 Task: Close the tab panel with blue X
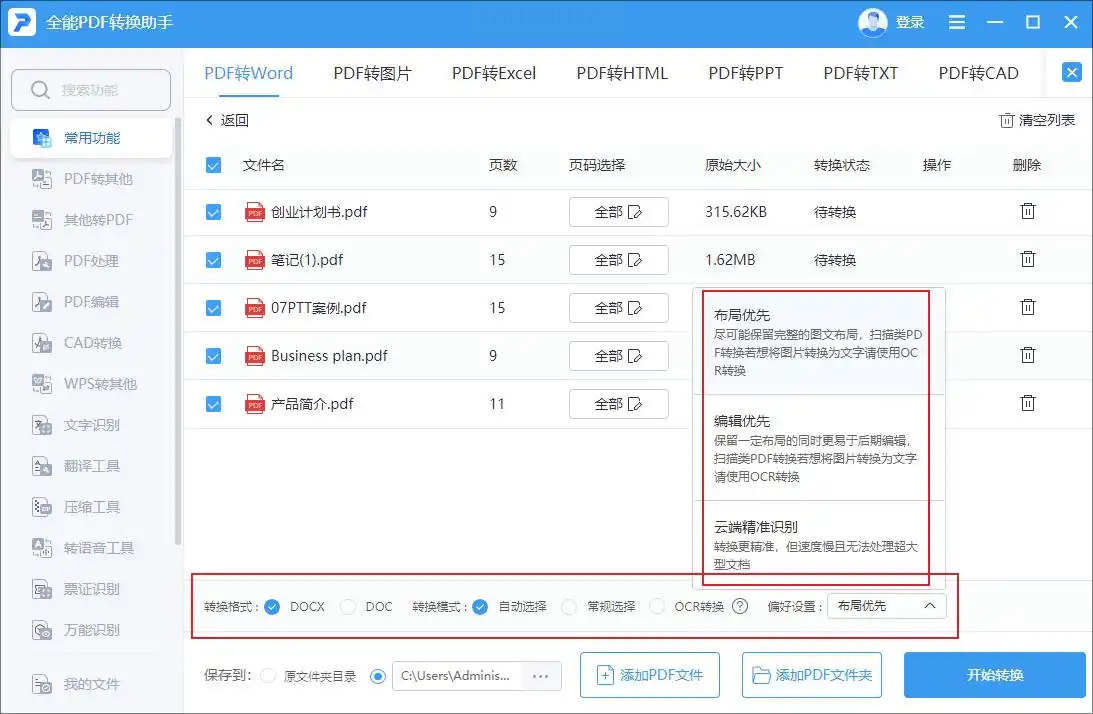pos(1071,72)
